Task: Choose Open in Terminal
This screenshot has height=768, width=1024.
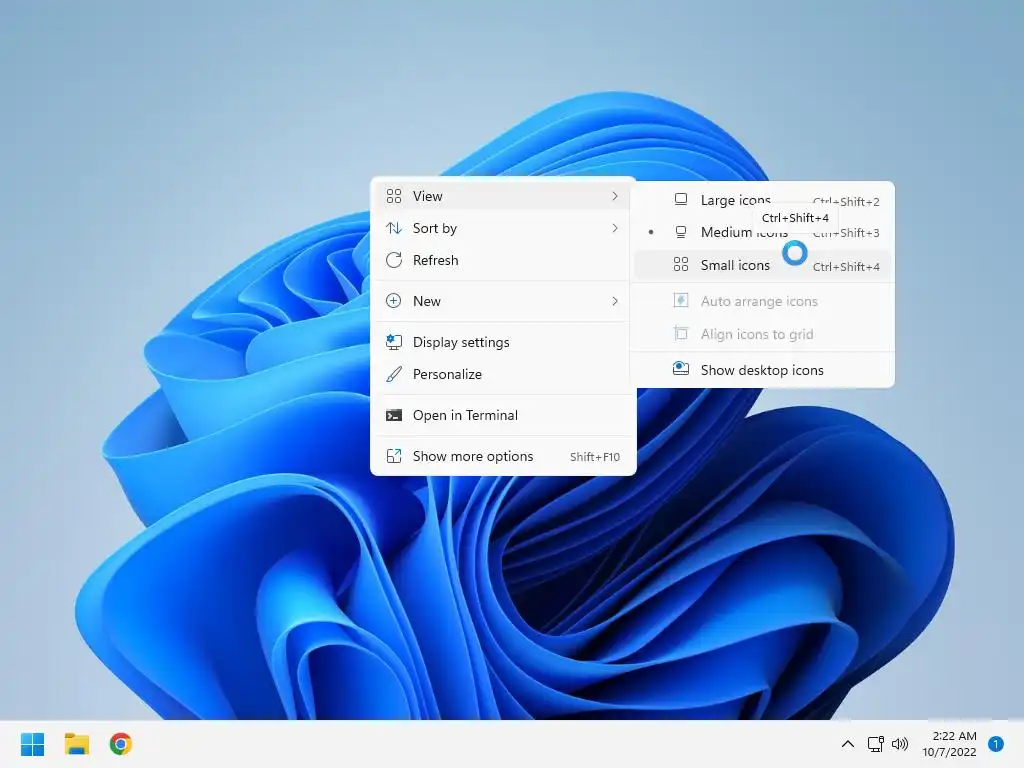Action: tap(502, 415)
